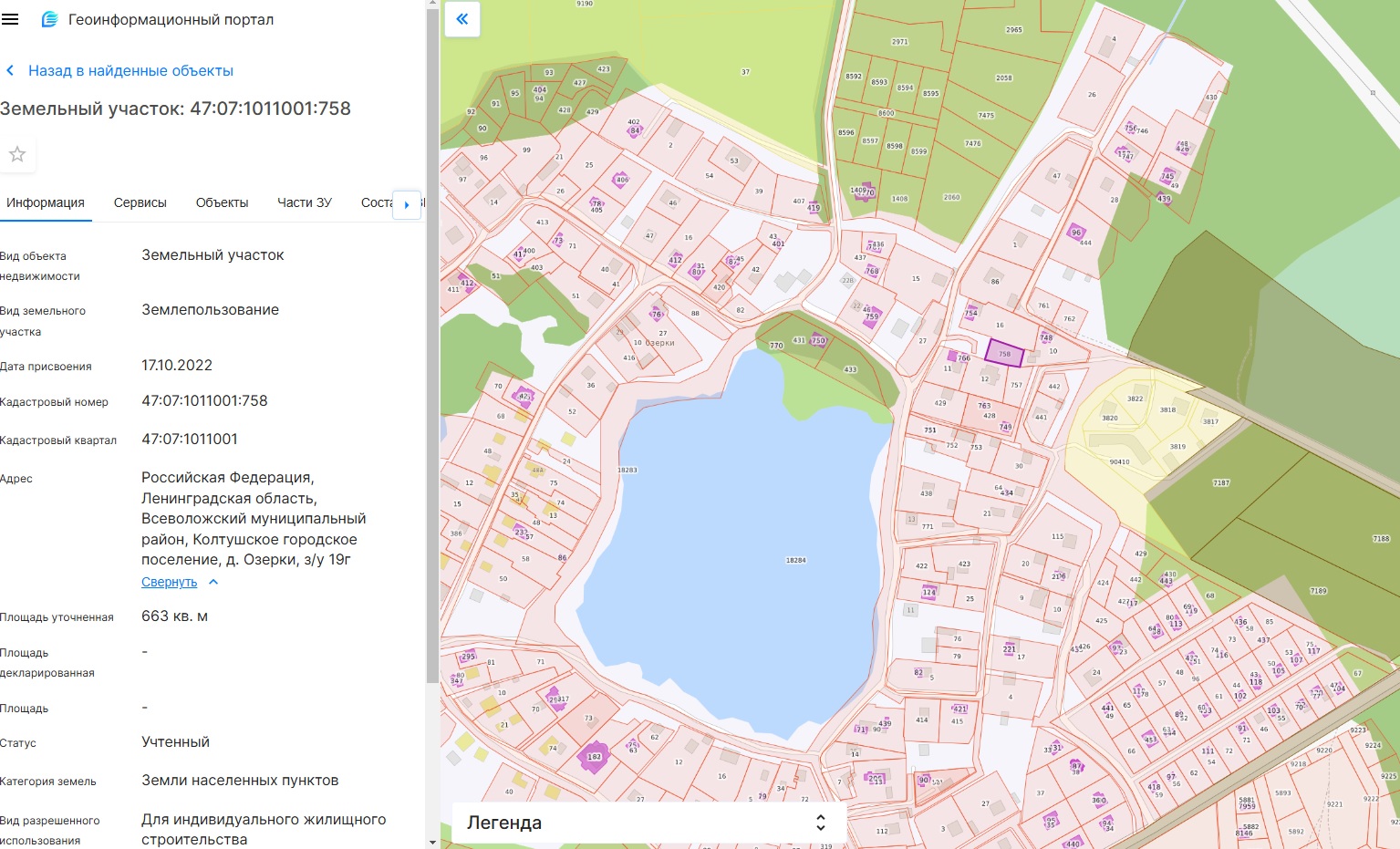Click the purple building marker 406

coord(621,181)
